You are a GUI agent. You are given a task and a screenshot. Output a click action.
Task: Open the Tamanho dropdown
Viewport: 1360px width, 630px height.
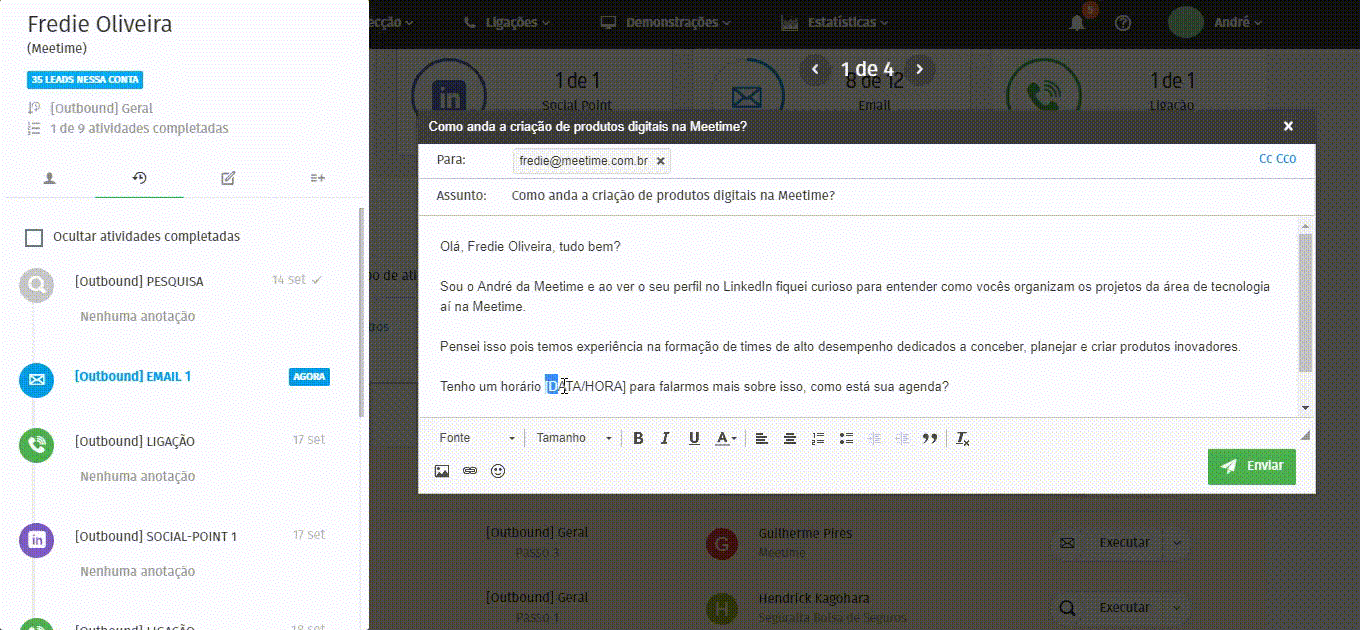573,438
